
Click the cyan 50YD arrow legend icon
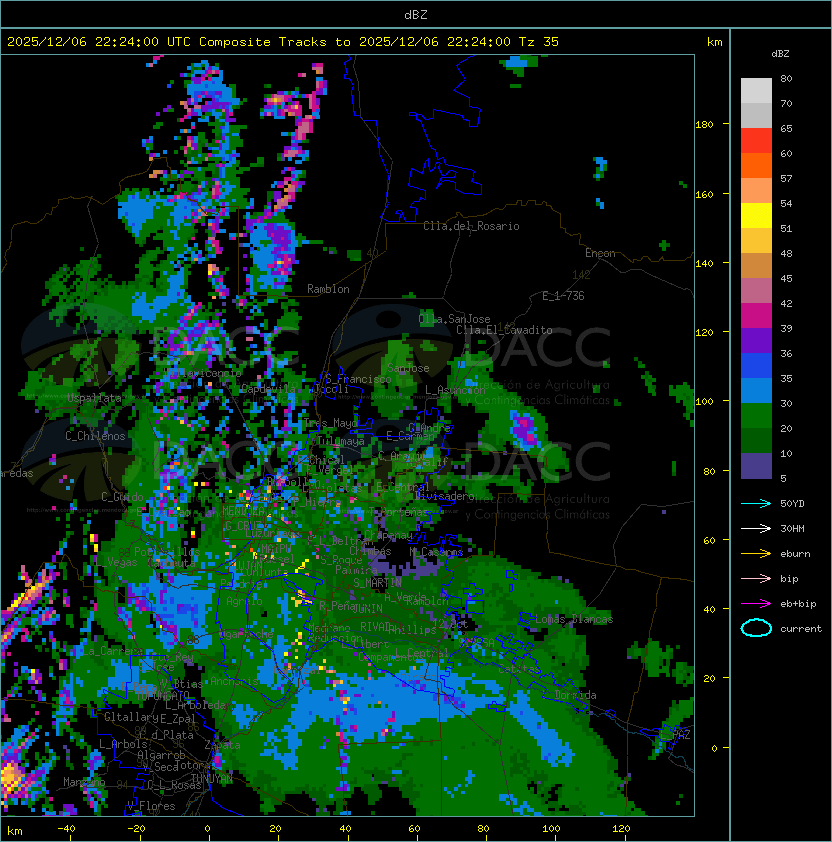(x=756, y=504)
